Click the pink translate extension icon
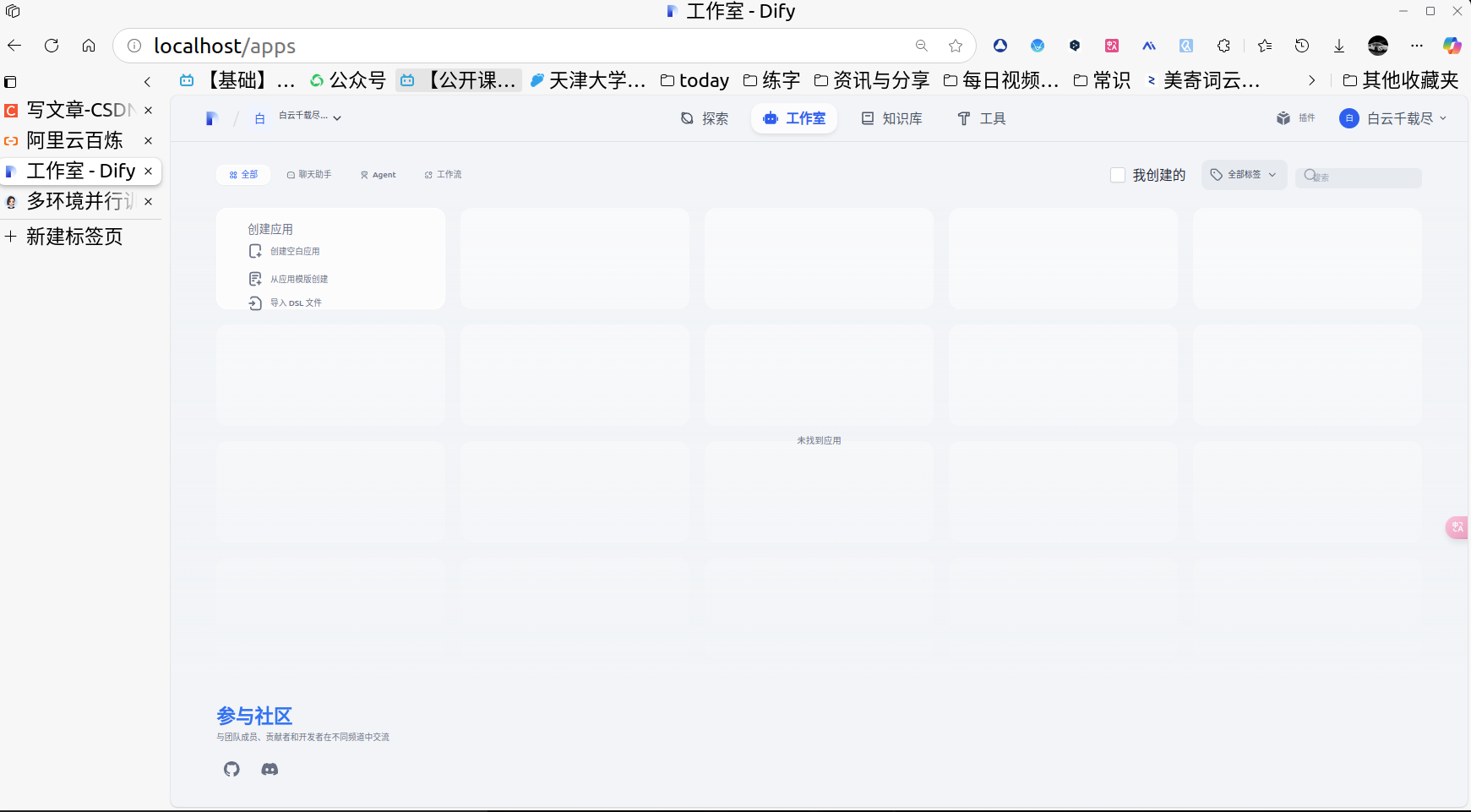This screenshot has width=1471, height=812. click(x=1112, y=46)
